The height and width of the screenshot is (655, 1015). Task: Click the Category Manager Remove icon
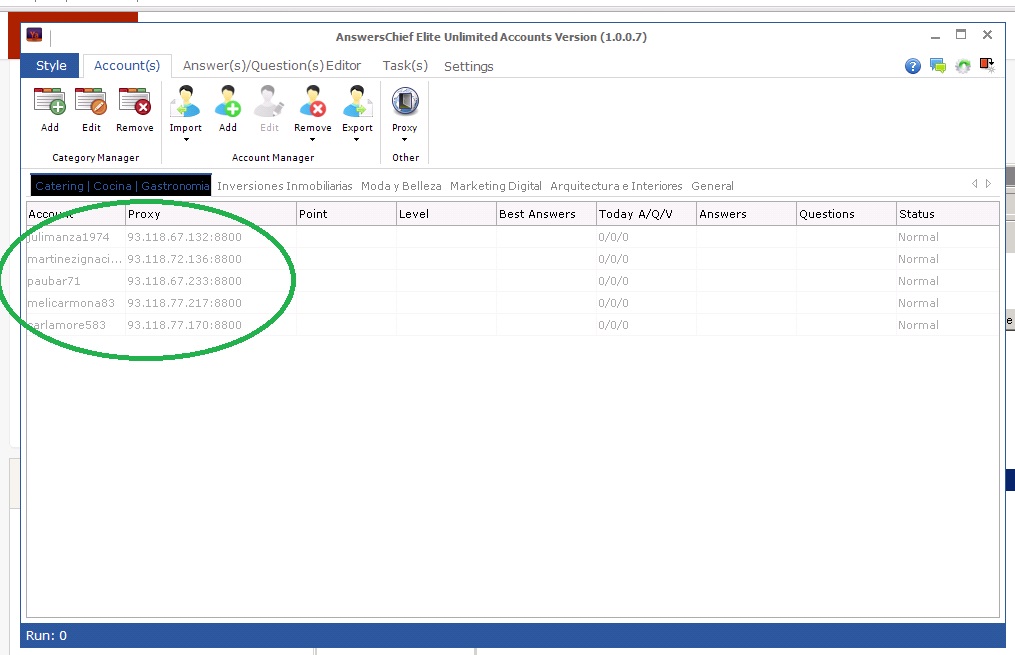[x=134, y=102]
